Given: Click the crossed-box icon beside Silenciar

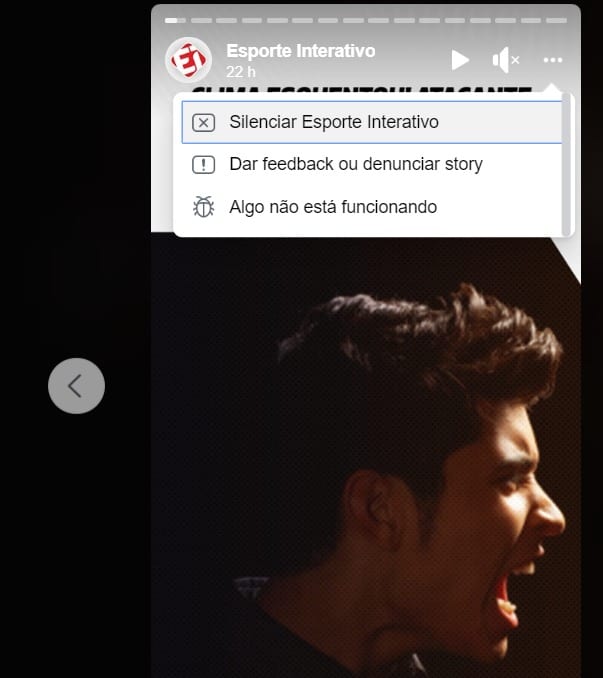Looking at the screenshot, I should coord(203,123).
